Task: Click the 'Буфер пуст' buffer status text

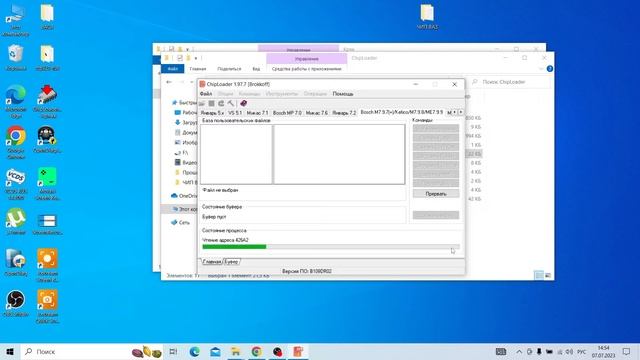Action: (x=214, y=217)
